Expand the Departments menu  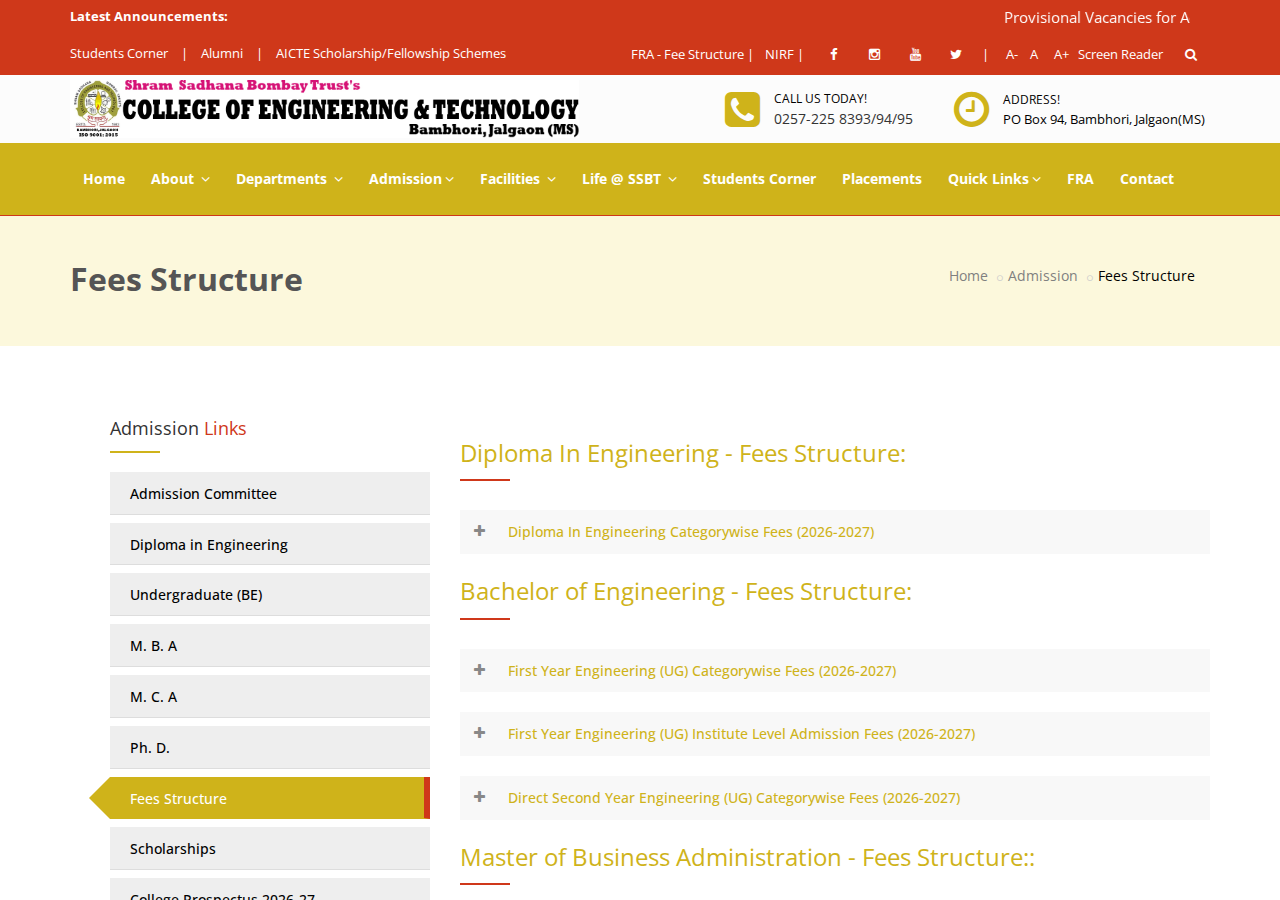(289, 179)
